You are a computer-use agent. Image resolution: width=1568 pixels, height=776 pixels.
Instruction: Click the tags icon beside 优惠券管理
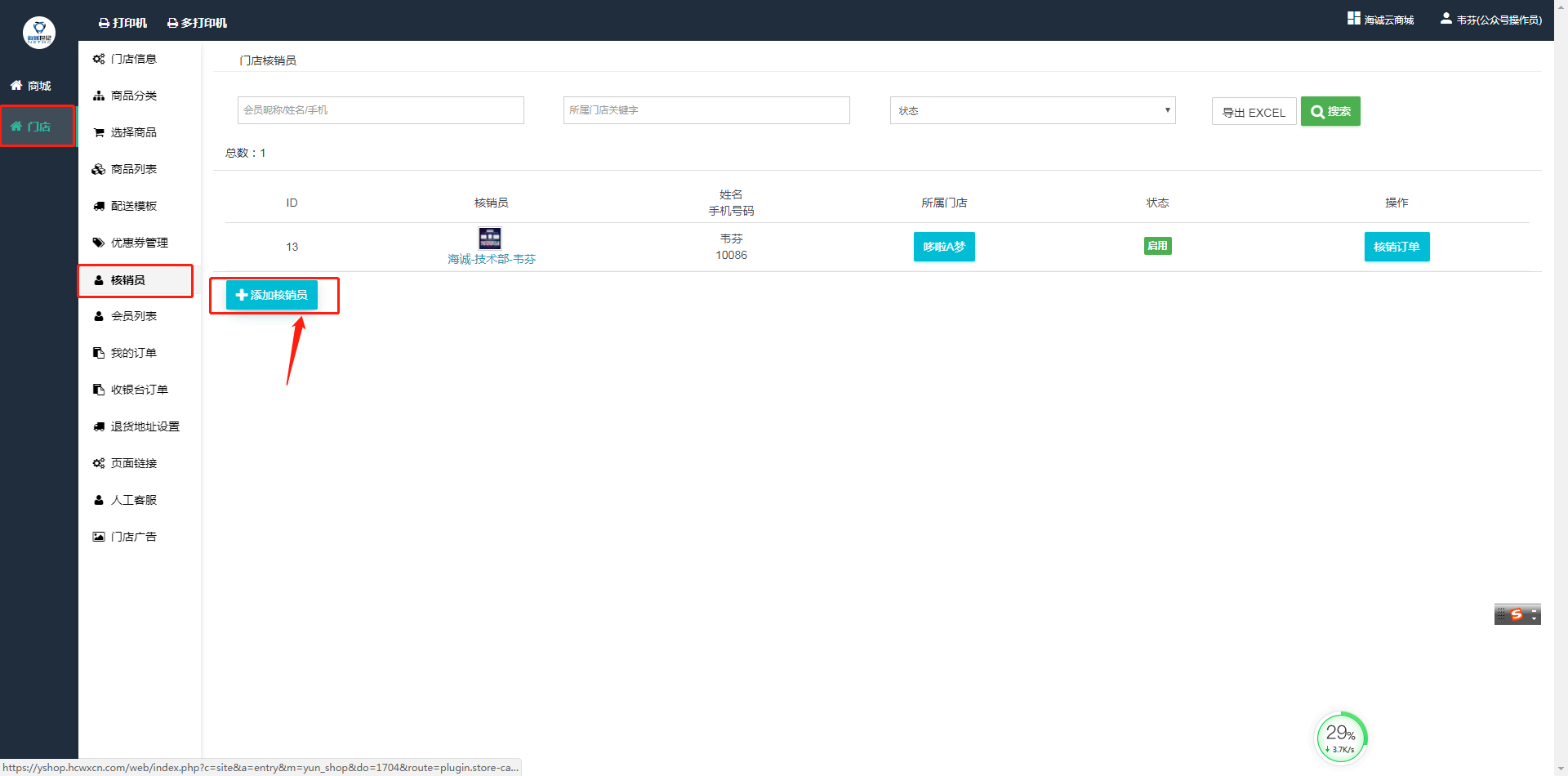click(x=99, y=243)
